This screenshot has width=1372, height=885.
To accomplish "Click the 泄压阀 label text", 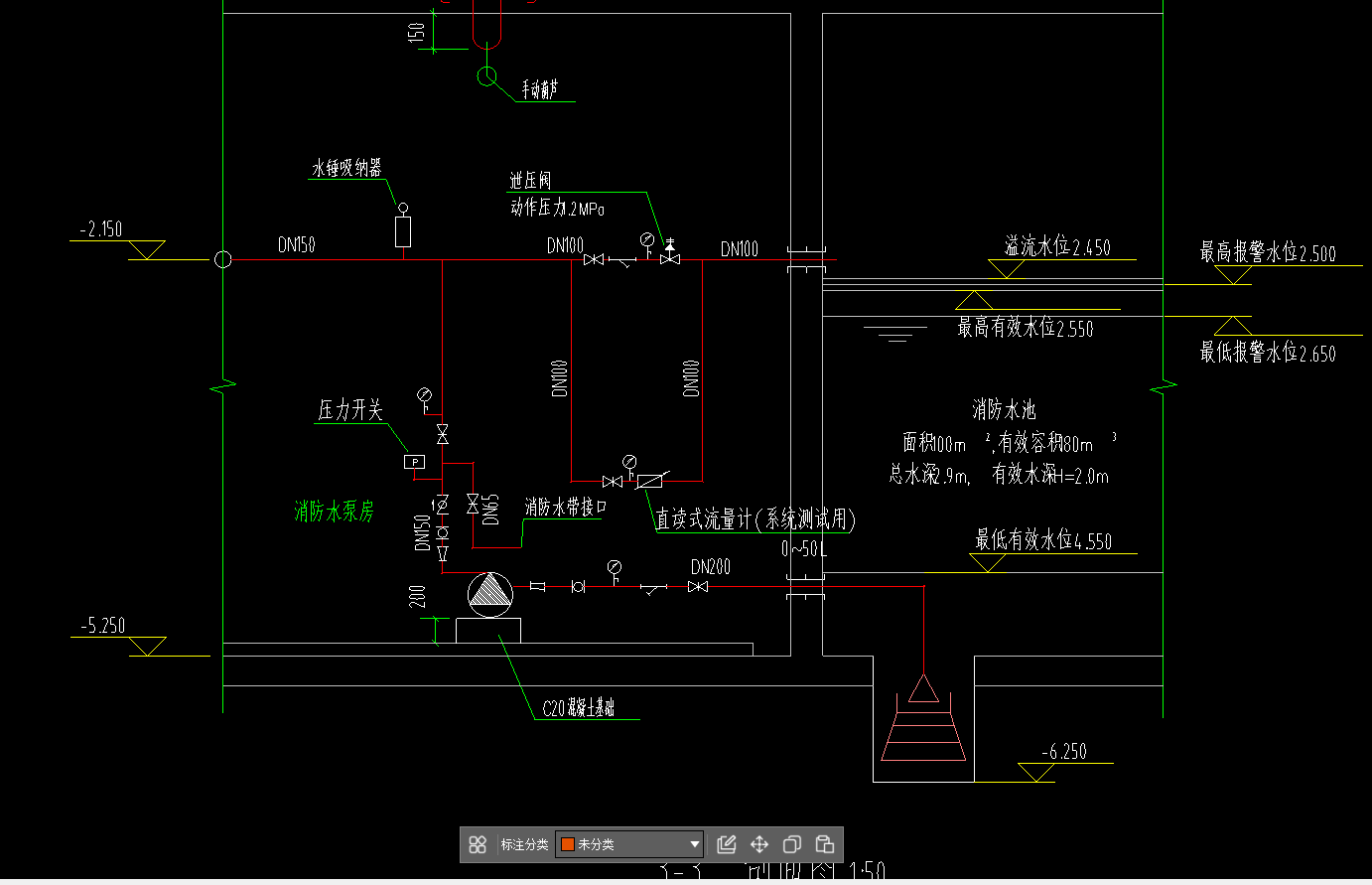I will (531, 181).
